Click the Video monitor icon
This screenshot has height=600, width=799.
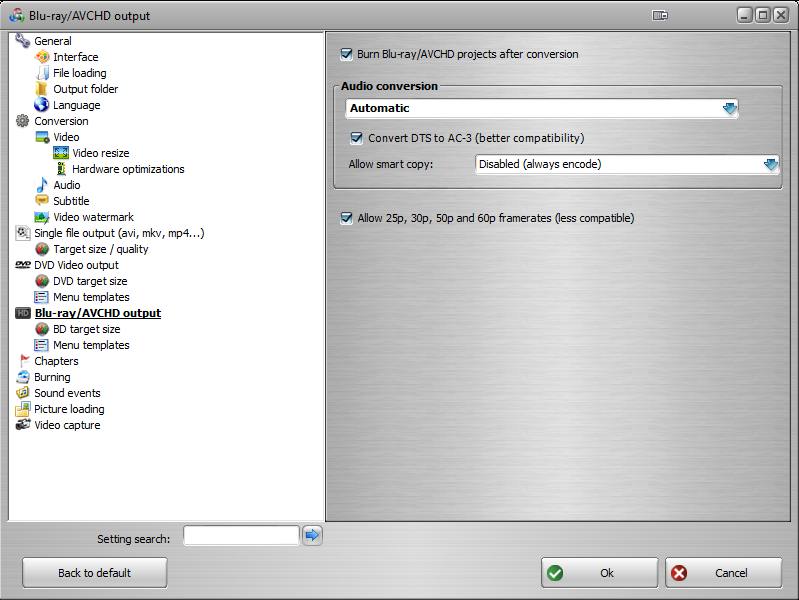tap(42, 137)
